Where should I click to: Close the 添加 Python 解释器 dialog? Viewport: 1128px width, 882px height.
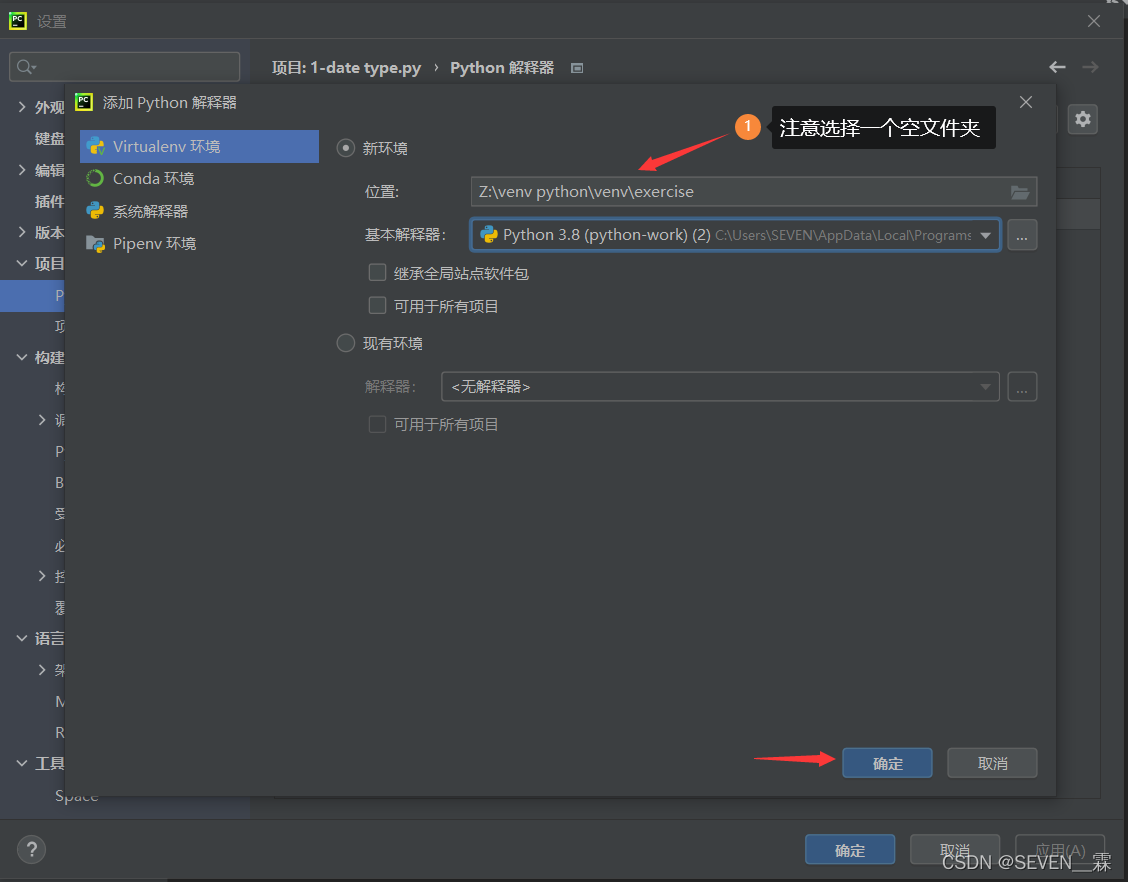coord(1026,102)
